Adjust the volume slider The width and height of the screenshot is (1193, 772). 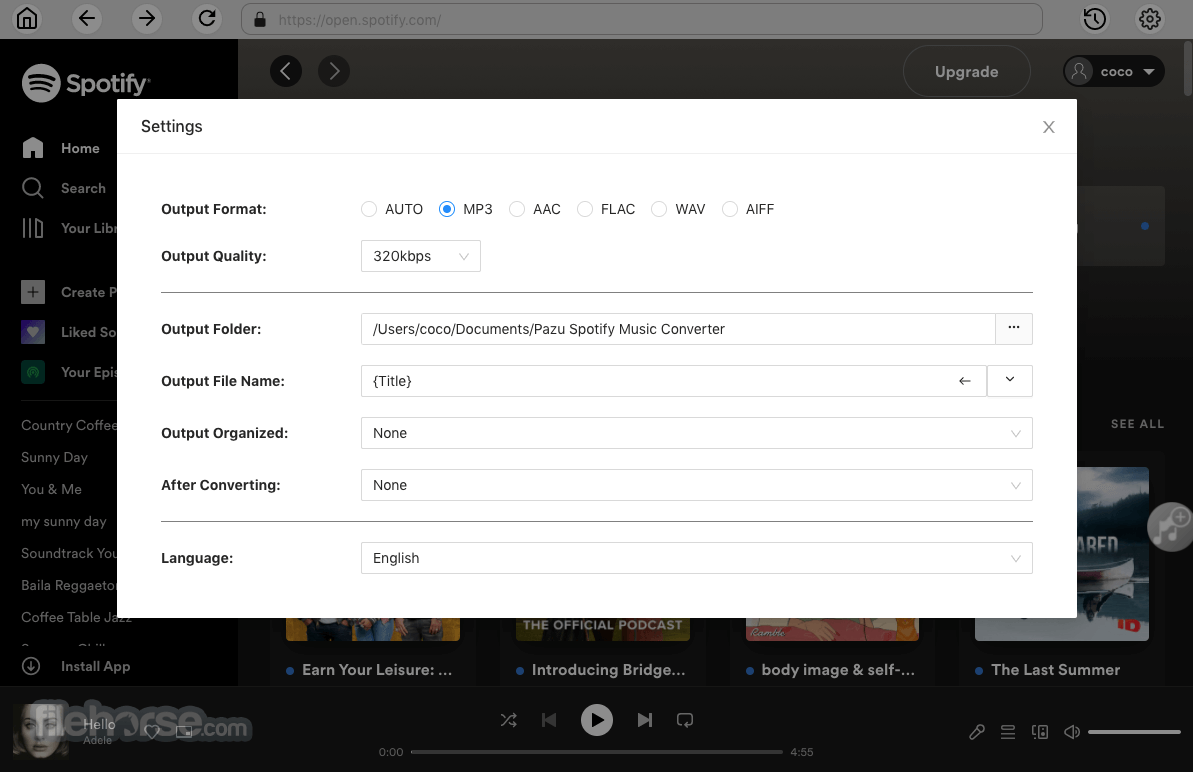[x=1134, y=732]
